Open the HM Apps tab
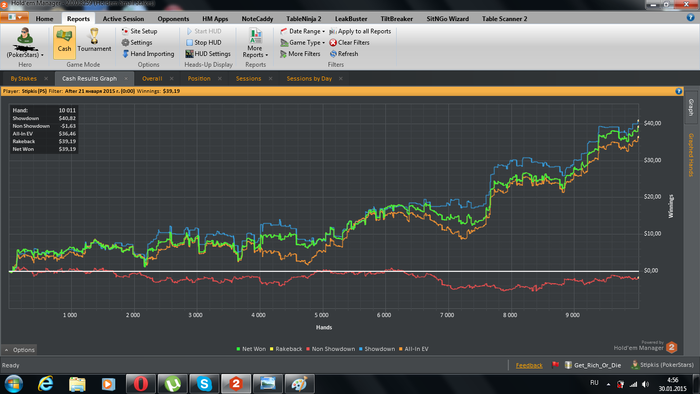This screenshot has height=394, width=700. (x=215, y=19)
